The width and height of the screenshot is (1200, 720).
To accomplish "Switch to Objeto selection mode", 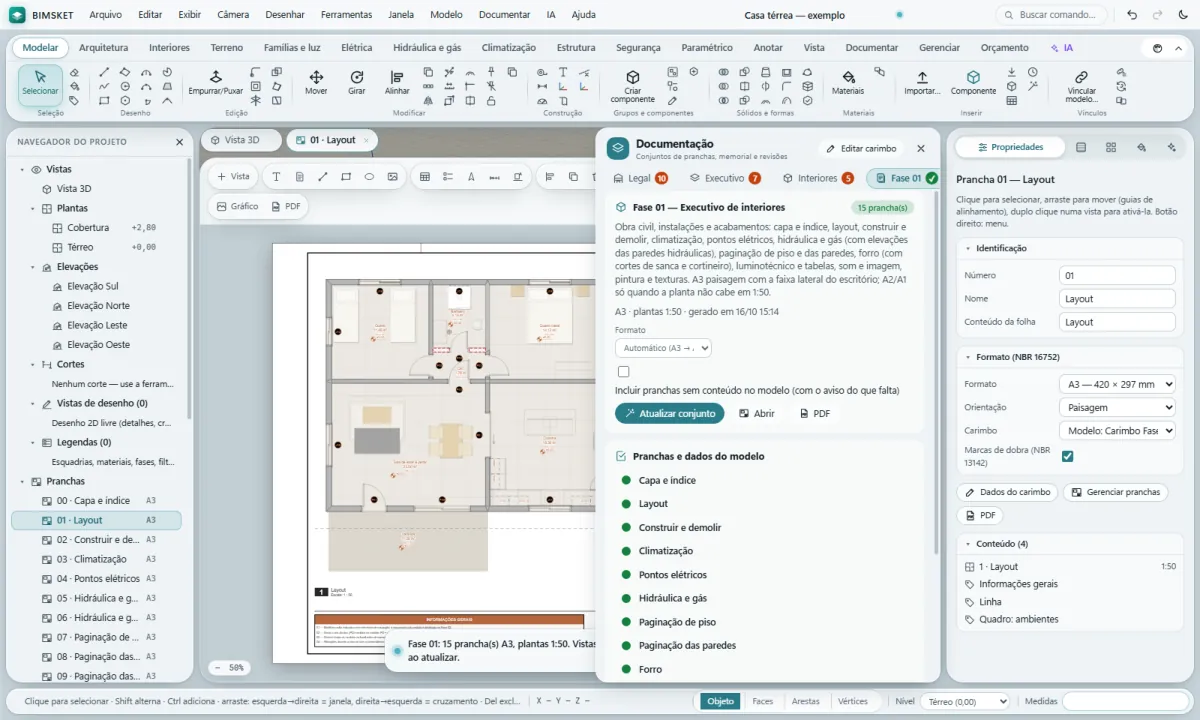I will (x=720, y=701).
